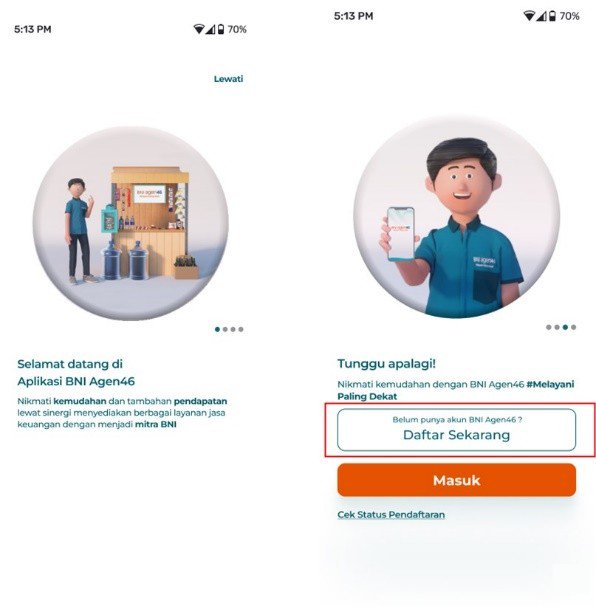Tap the signal strength icon in the right screen's status bar
The height and width of the screenshot is (606, 596).
pos(542,16)
